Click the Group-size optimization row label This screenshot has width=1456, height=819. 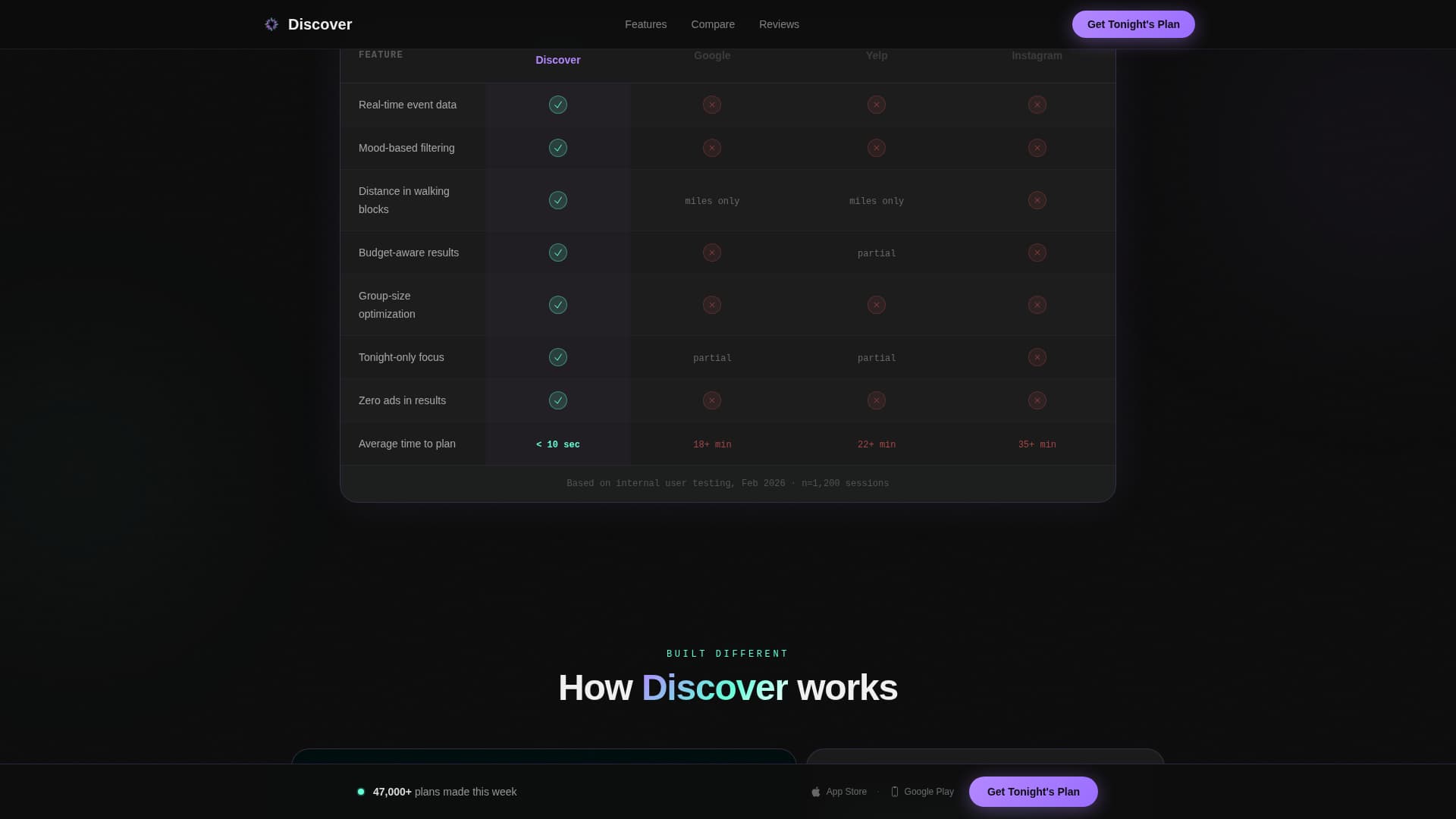coord(387,305)
